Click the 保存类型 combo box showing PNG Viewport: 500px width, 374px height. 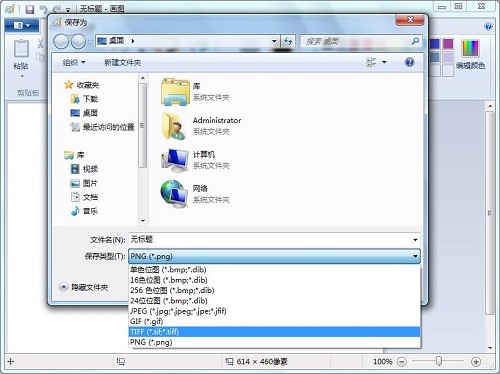tap(274, 256)
